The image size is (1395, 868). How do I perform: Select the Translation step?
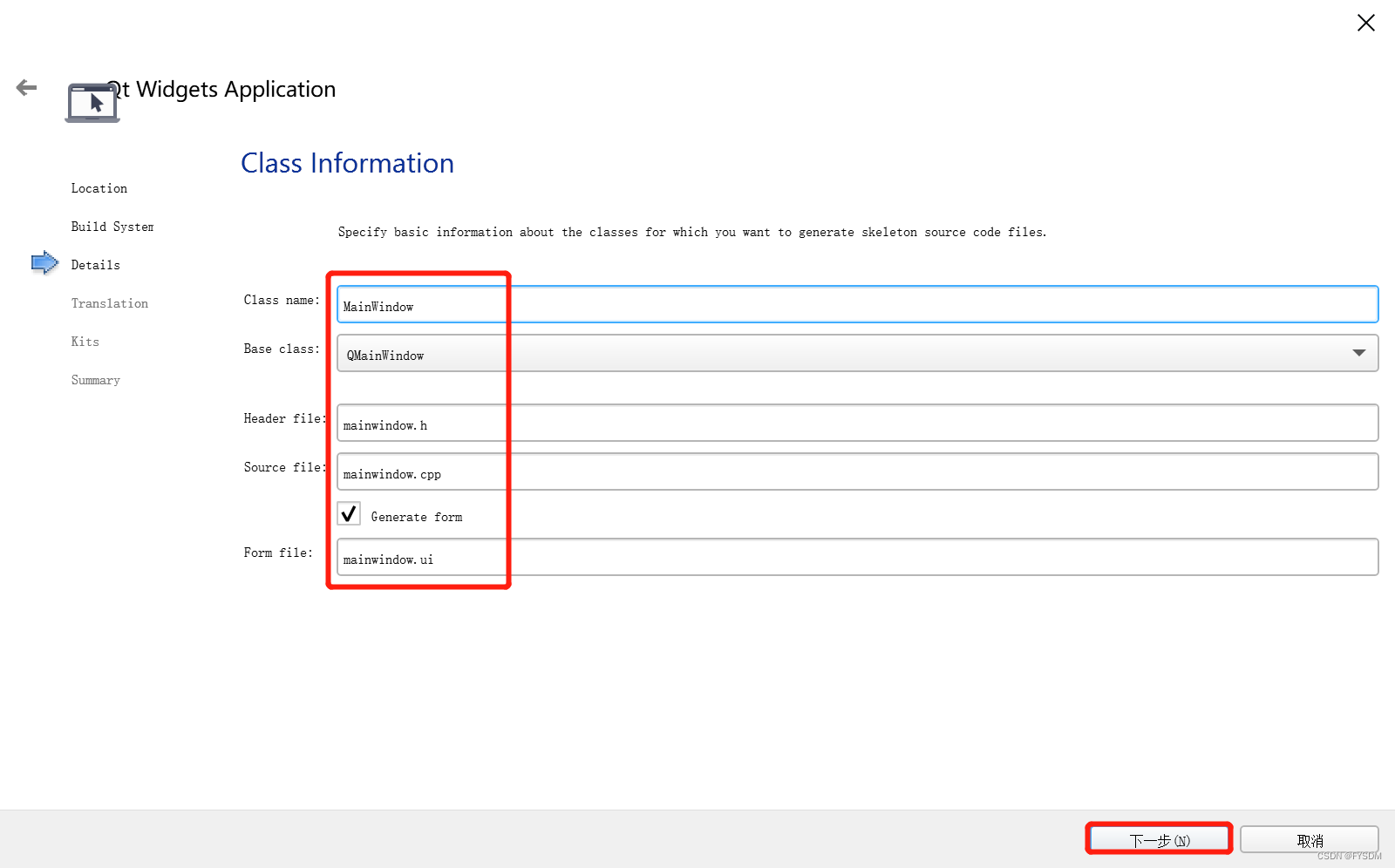110,303
